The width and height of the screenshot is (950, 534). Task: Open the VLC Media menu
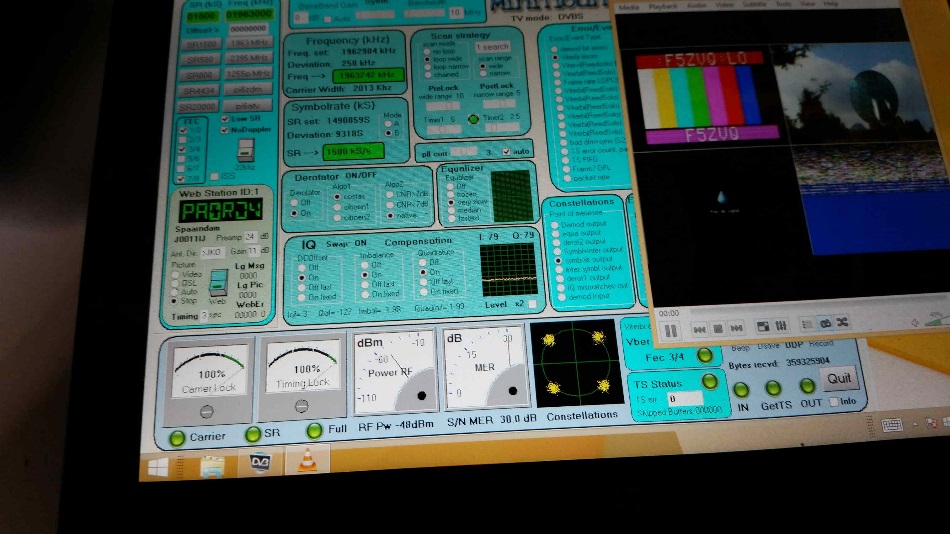tap(628, 8)
